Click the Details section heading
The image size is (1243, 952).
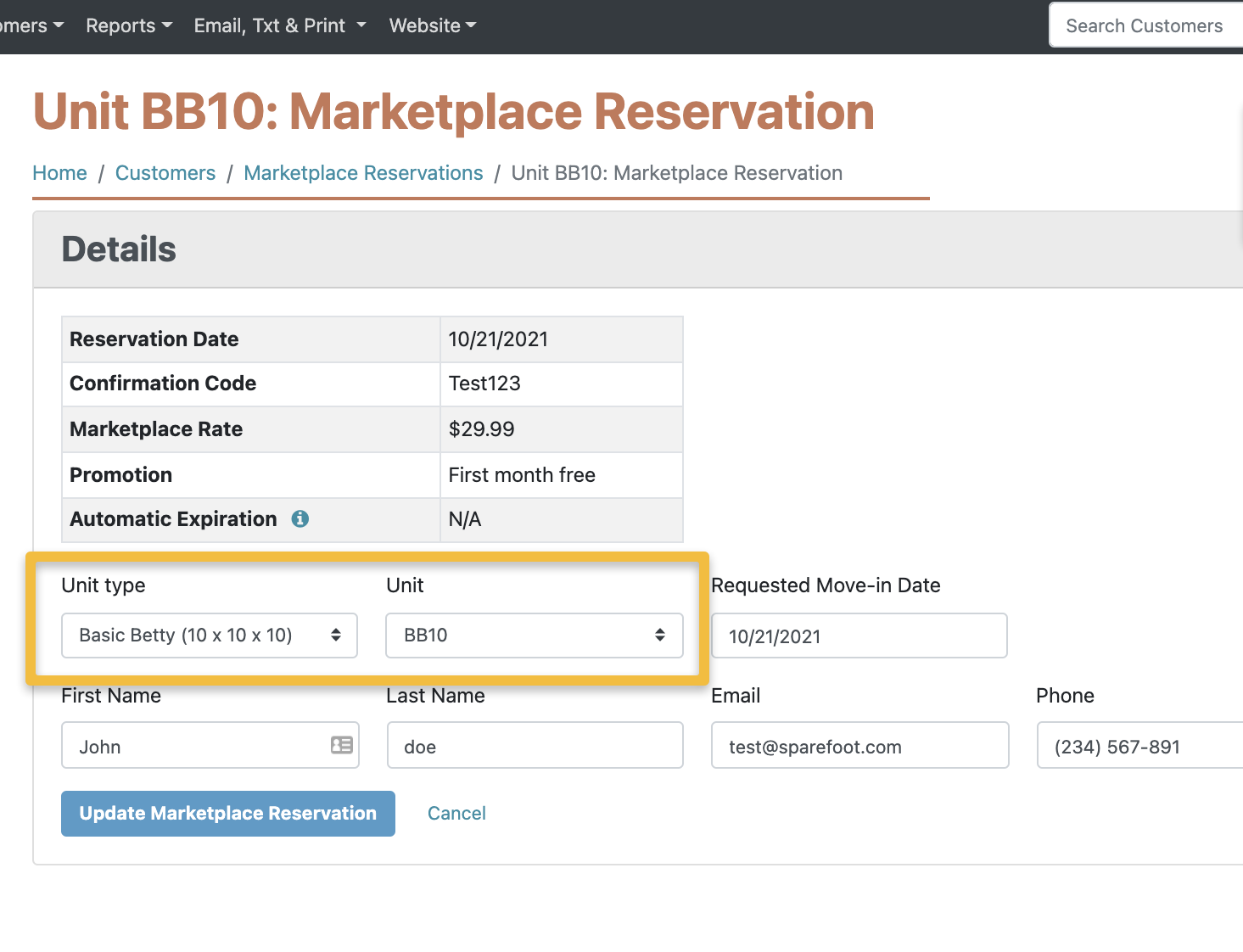pyautogui.click(x=119, y=249)
